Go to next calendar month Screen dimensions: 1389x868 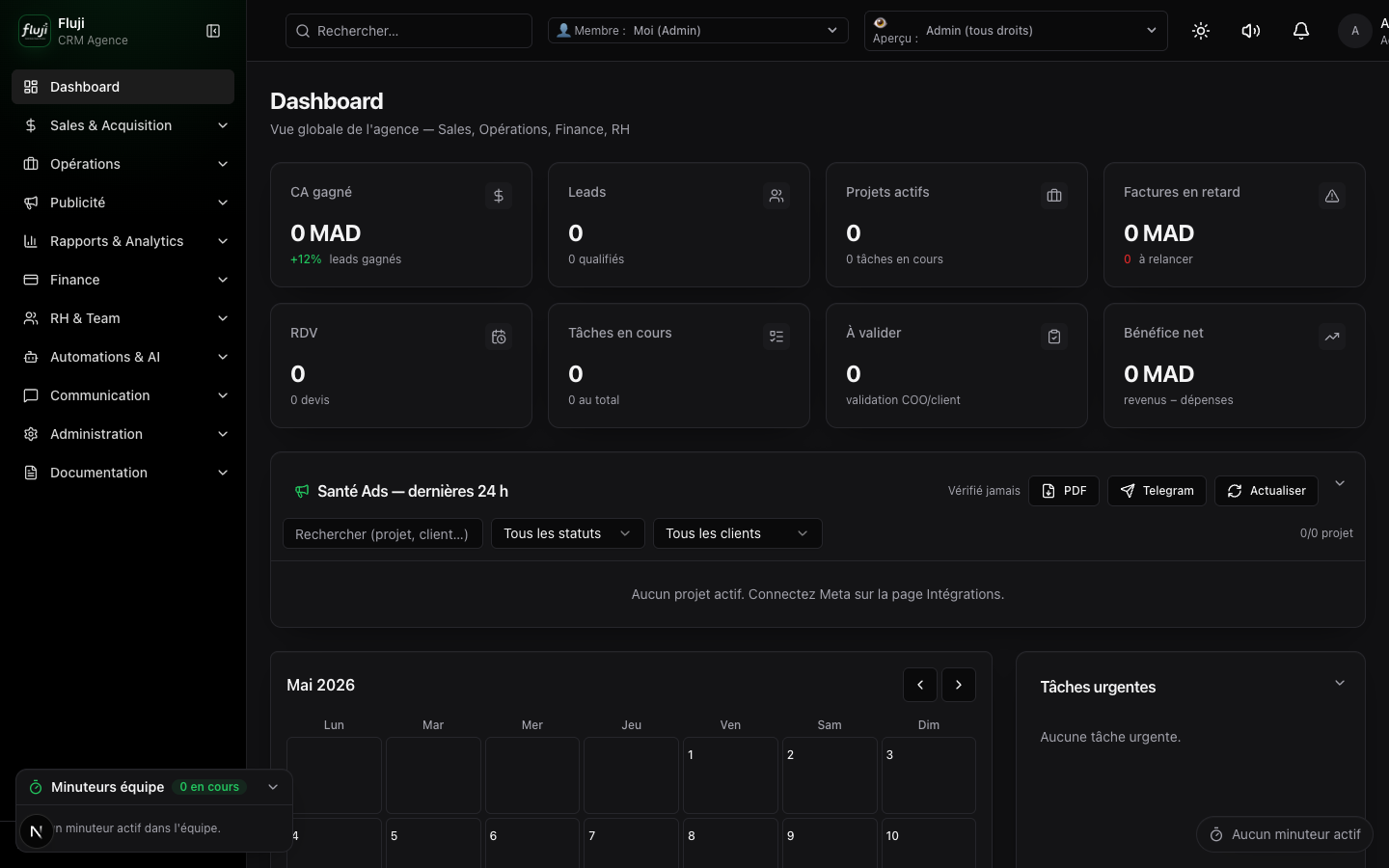tap(959, 685)
